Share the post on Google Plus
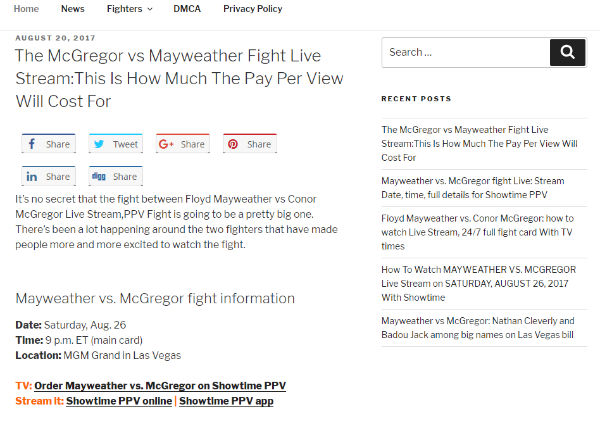Viewport: 600px width, 421px height. point(183,144)
